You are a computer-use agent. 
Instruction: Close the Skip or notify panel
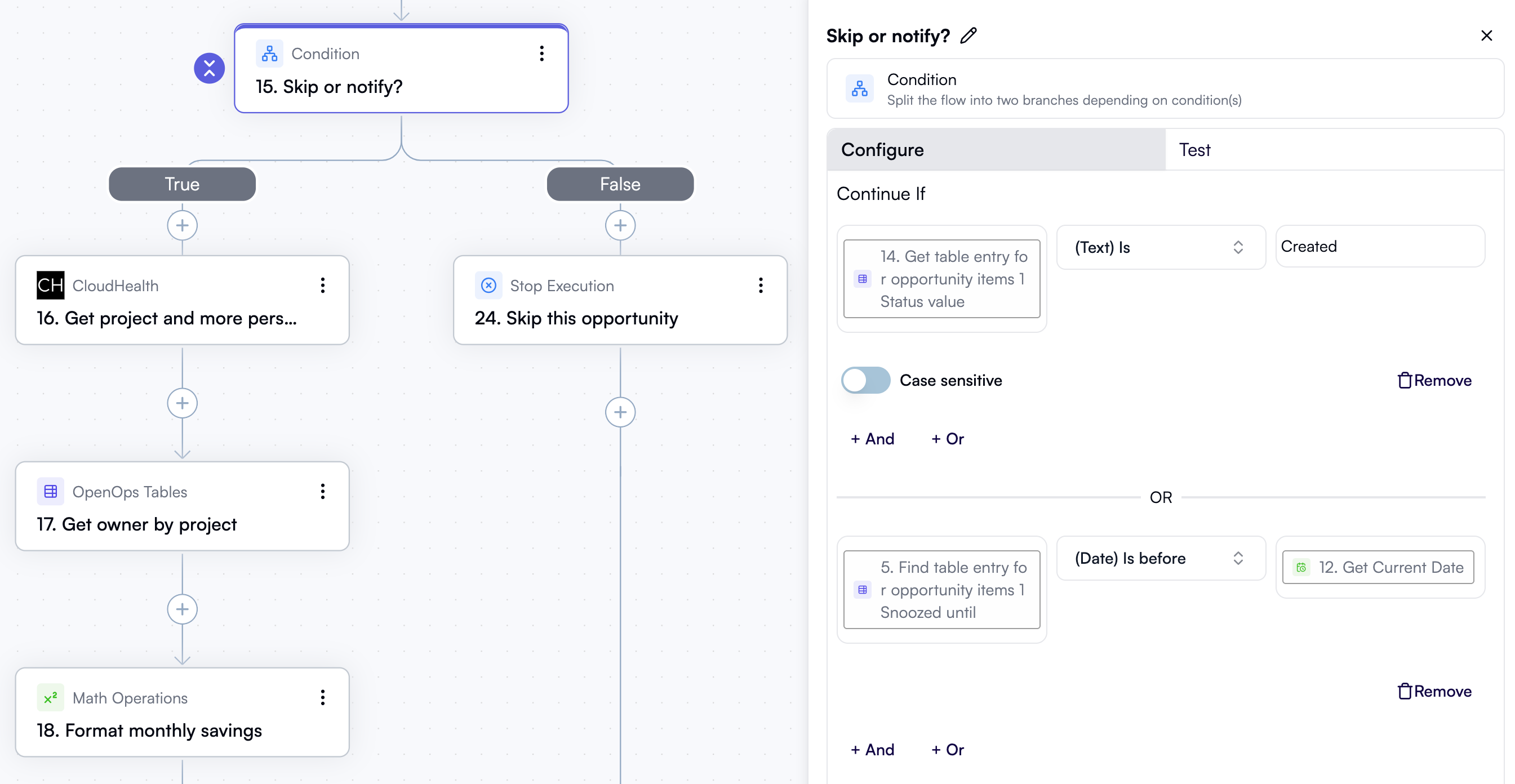[1486, 36]
